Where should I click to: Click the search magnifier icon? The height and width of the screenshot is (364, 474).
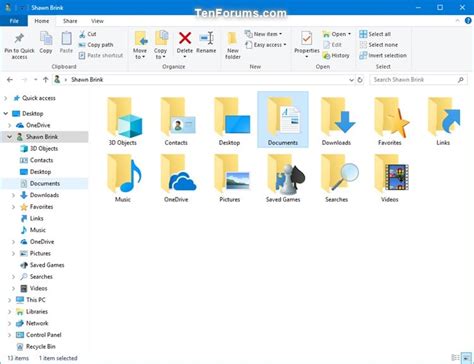pyautogui.click(x=461, y=80)
